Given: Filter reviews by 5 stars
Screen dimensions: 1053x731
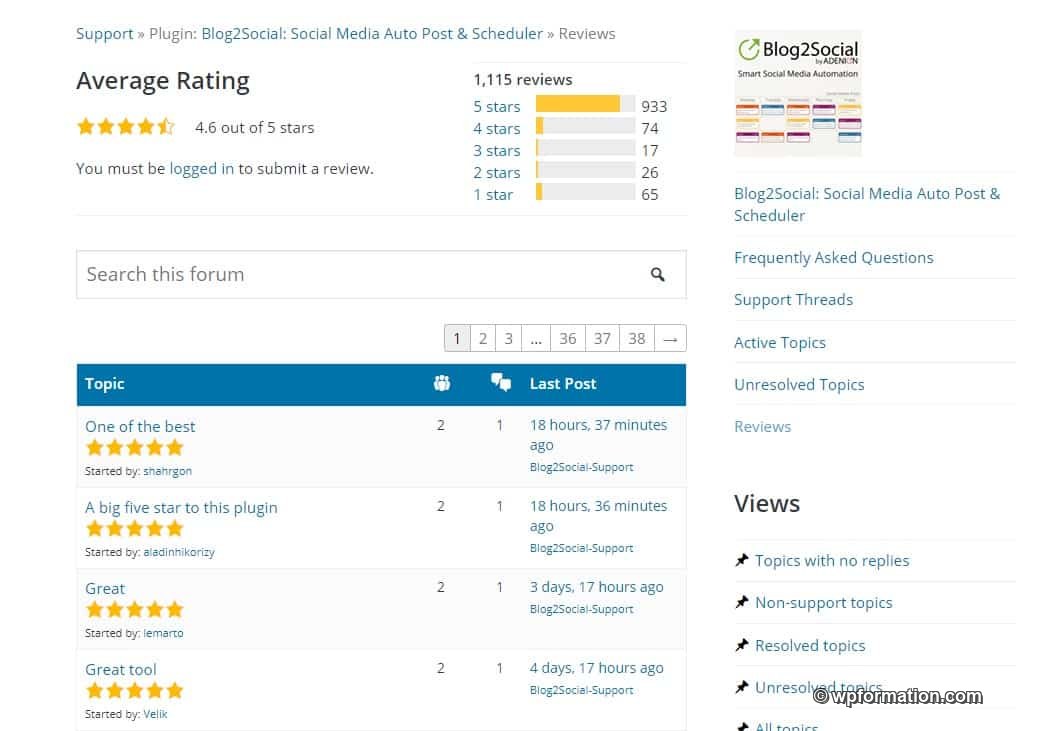Looking at the screenshot, I should coord(496,106).
